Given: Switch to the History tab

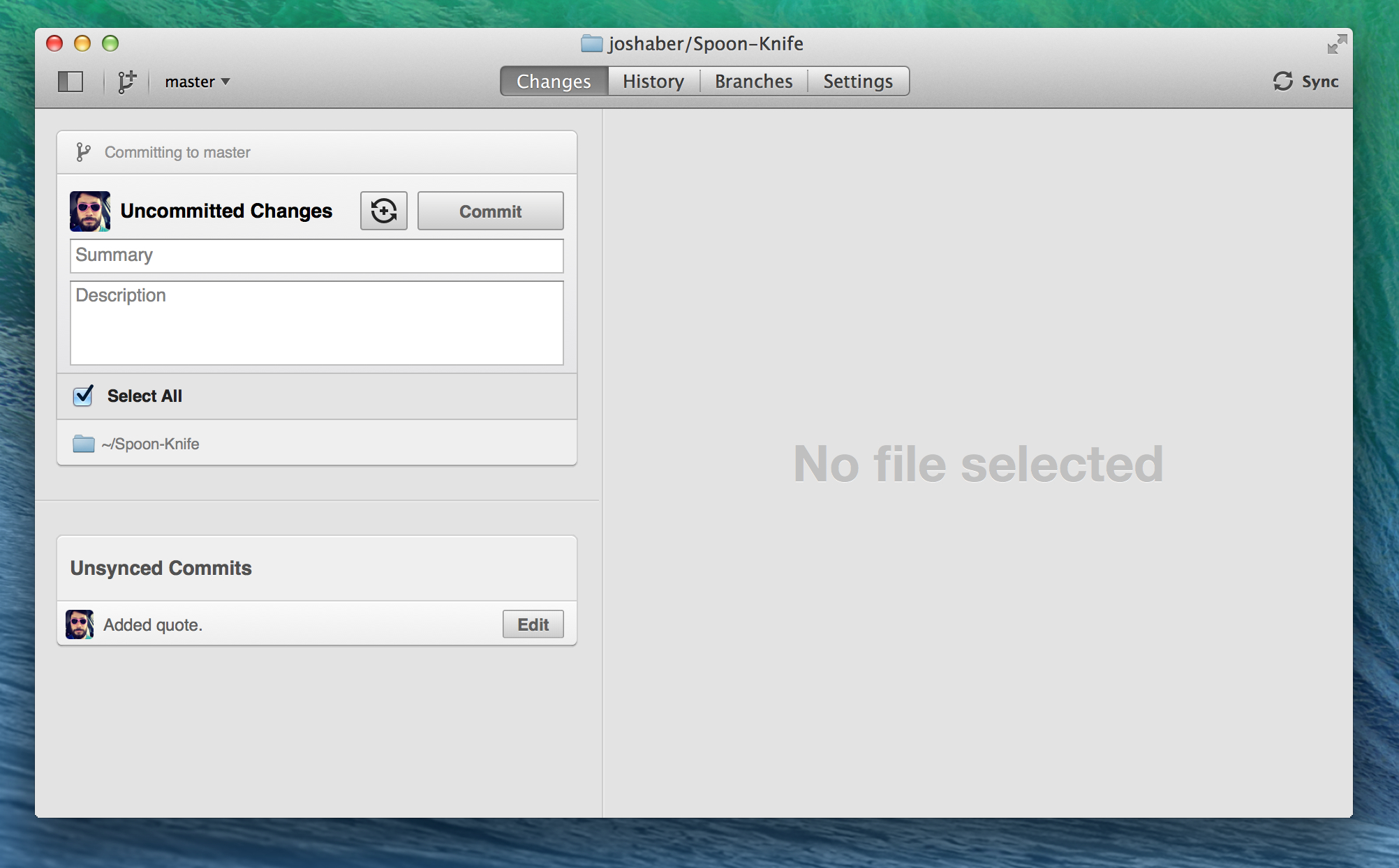Looking at the screenshot, I should click(x=652, y=81).
